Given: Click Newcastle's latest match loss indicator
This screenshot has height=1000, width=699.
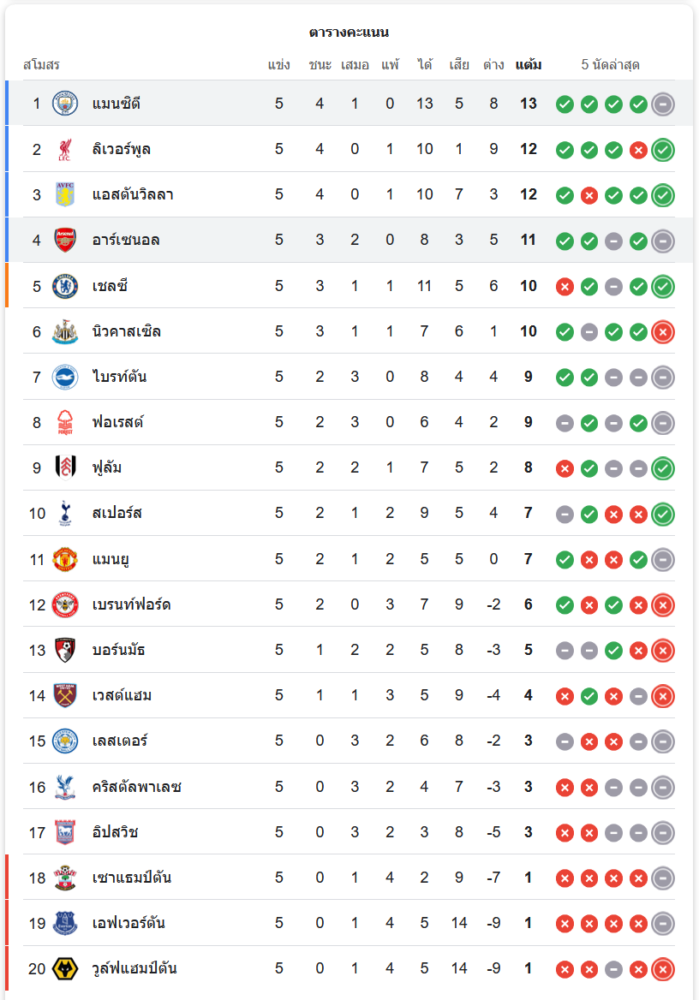Looking at the screenshot, I should (662, 332).
